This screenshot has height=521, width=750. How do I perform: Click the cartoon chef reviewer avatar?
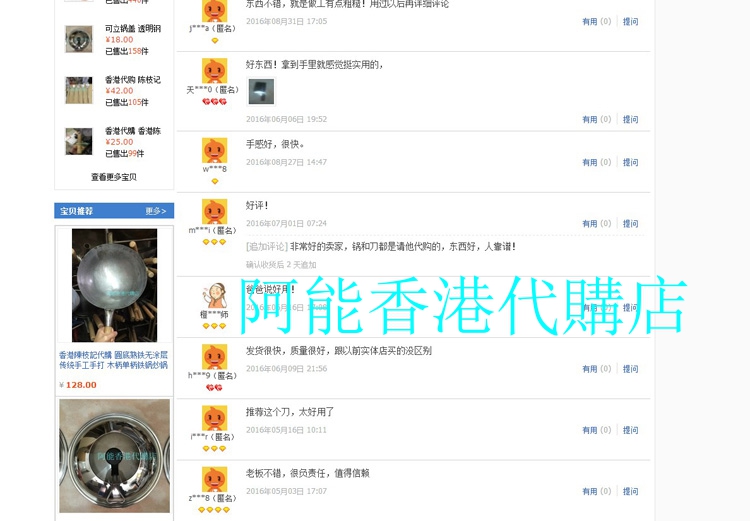coord(214,296)
